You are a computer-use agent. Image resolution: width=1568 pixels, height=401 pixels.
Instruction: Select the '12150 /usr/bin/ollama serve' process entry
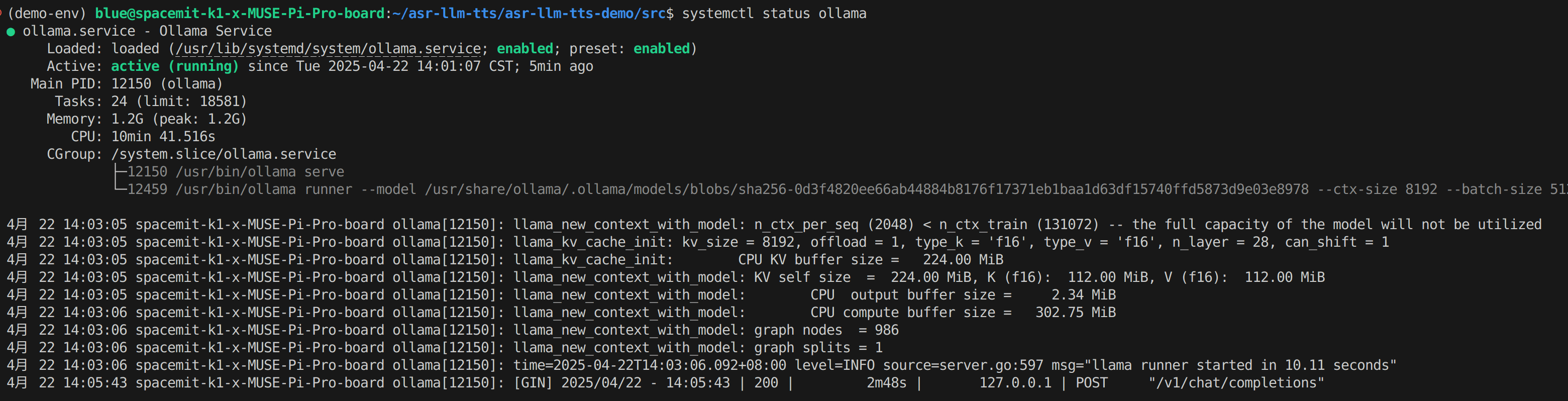[236, 172]
